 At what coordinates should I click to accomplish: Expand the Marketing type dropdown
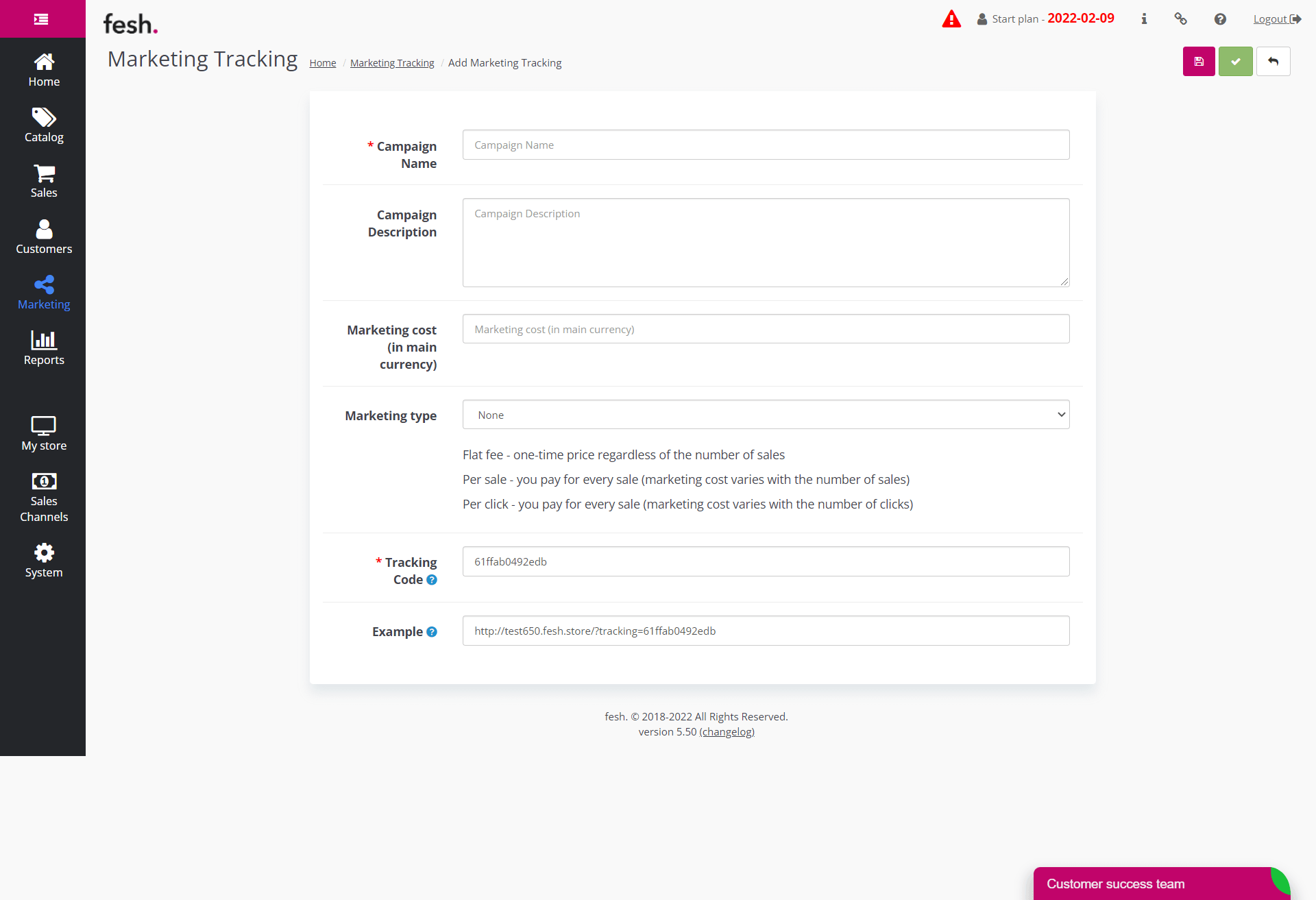pyautogui.click(x=766, y=415)
